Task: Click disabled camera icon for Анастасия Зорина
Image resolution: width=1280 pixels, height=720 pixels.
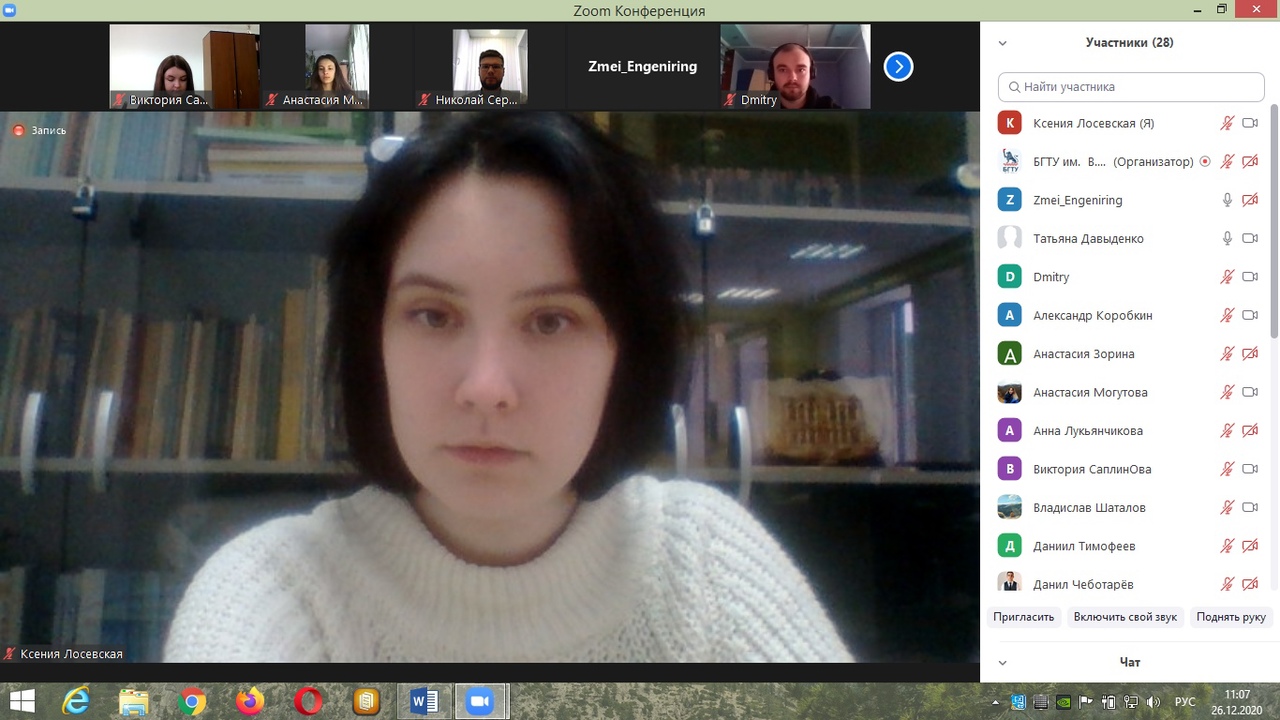Action: pos(1249,353)
